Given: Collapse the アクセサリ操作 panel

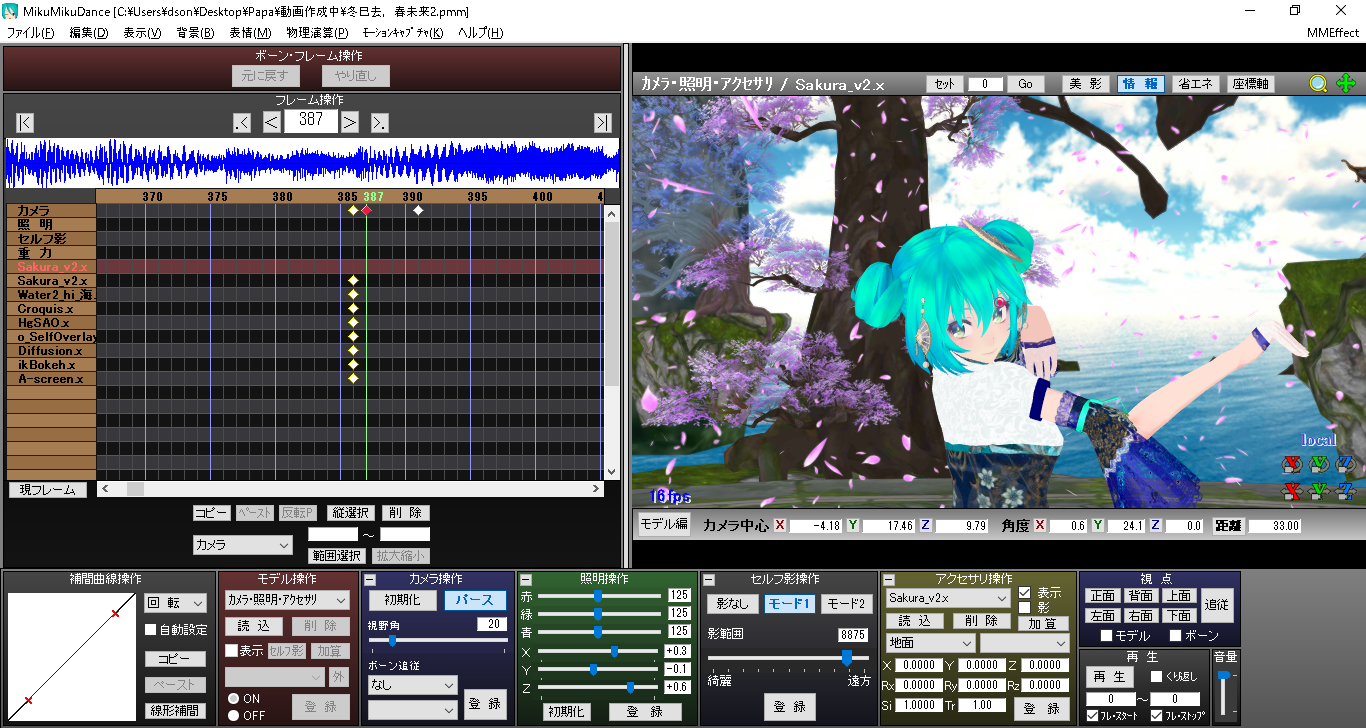Looking at the screenshot, I should pos(889,580).
